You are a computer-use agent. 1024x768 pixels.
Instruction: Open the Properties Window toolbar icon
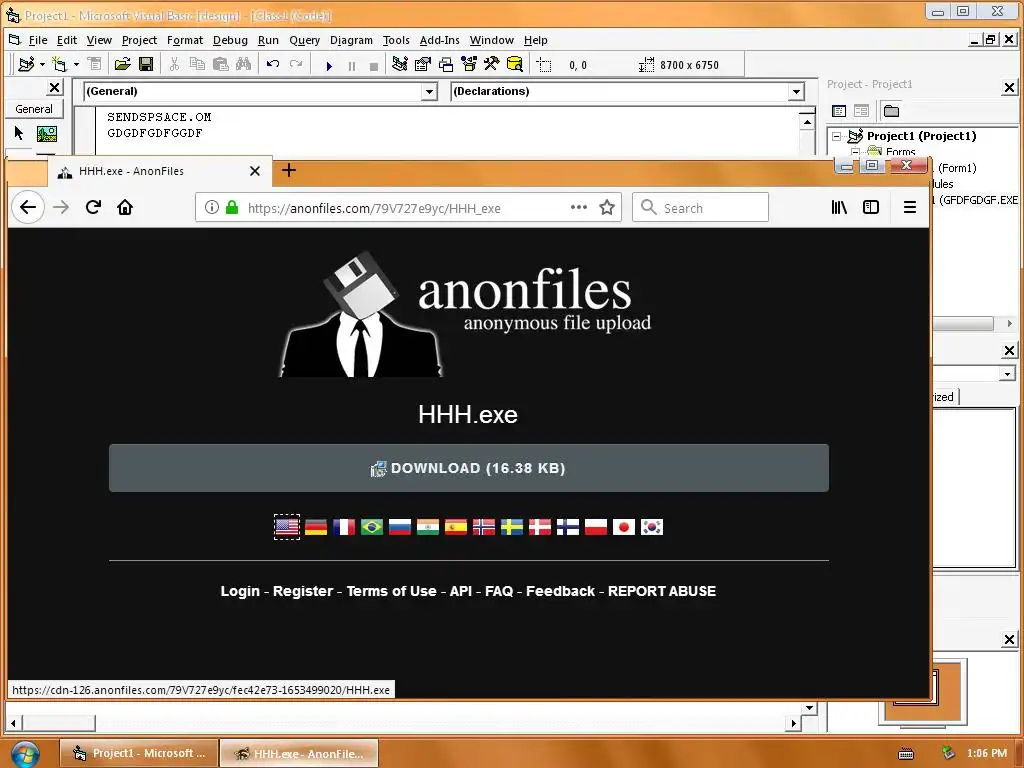423,64
